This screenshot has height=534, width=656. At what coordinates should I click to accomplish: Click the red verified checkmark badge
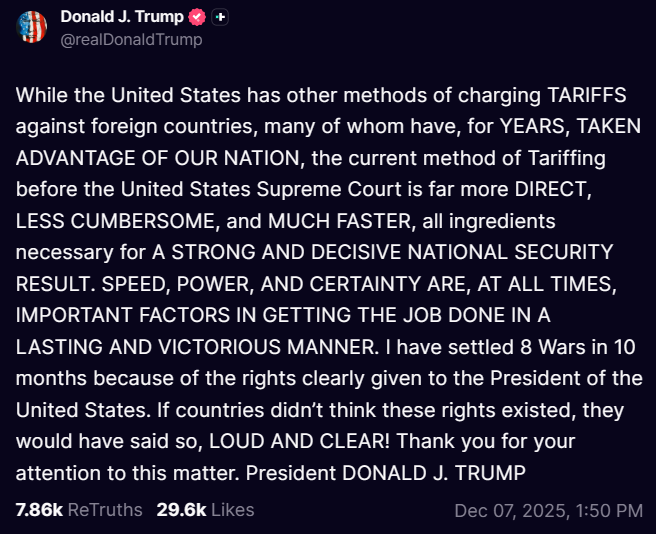[198, 18]
